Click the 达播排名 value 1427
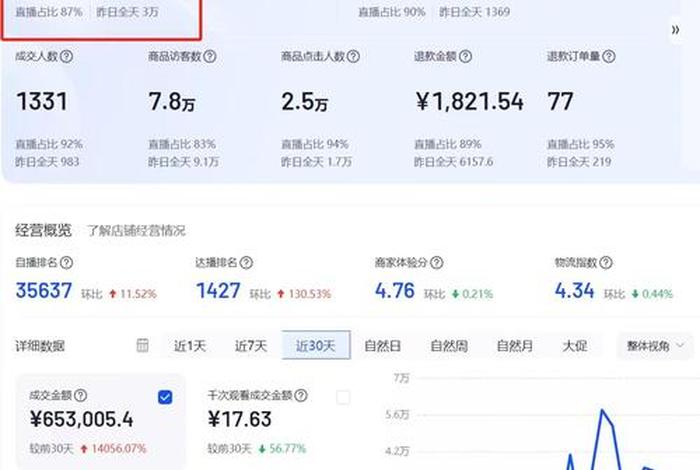The height and width of the screenshot is (470, 700). pyautogui.click(x=218, y=291)
